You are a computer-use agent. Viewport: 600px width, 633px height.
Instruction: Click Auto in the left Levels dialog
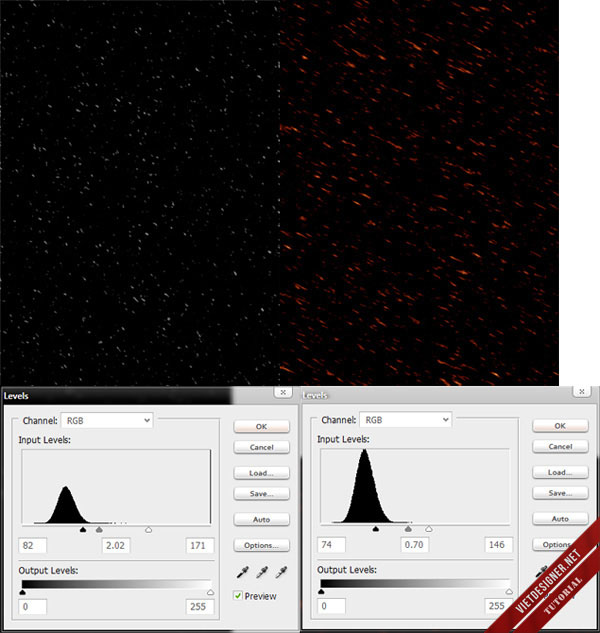261,520
